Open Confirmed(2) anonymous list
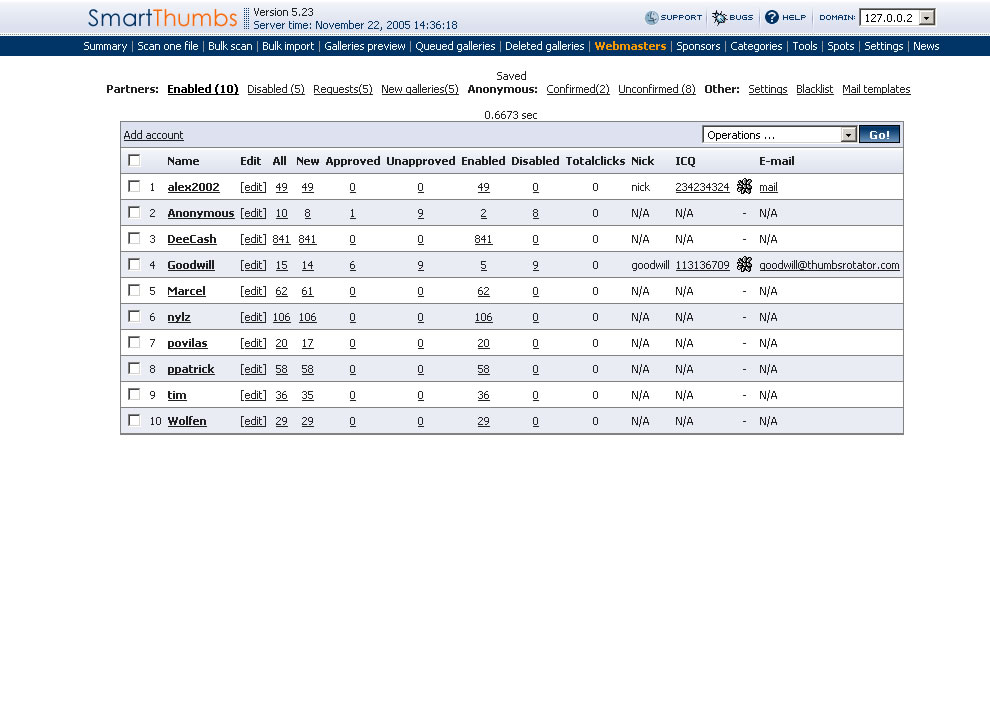Image resolution: width=990 pixels, height=726 pixels. 578,89
